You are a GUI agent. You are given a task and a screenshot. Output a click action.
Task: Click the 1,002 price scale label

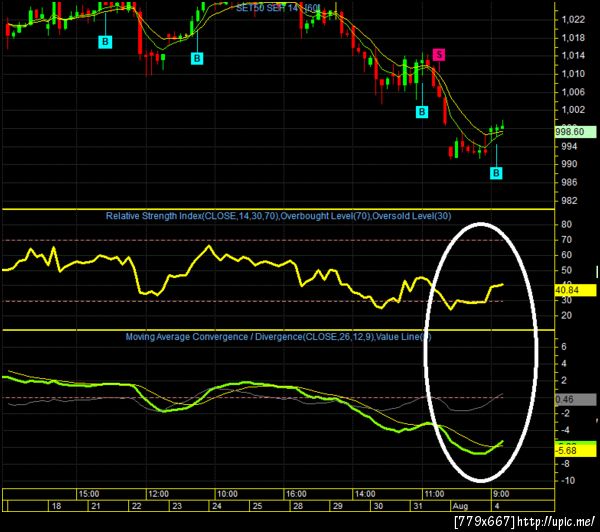tap(573, 110)
